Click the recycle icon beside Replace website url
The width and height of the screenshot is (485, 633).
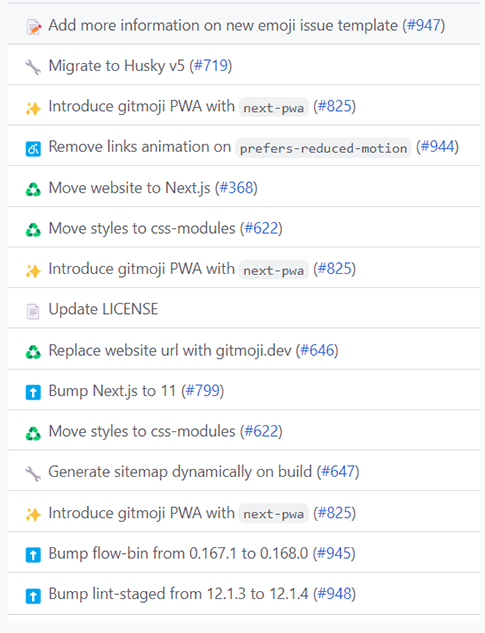tap(34, 352)
